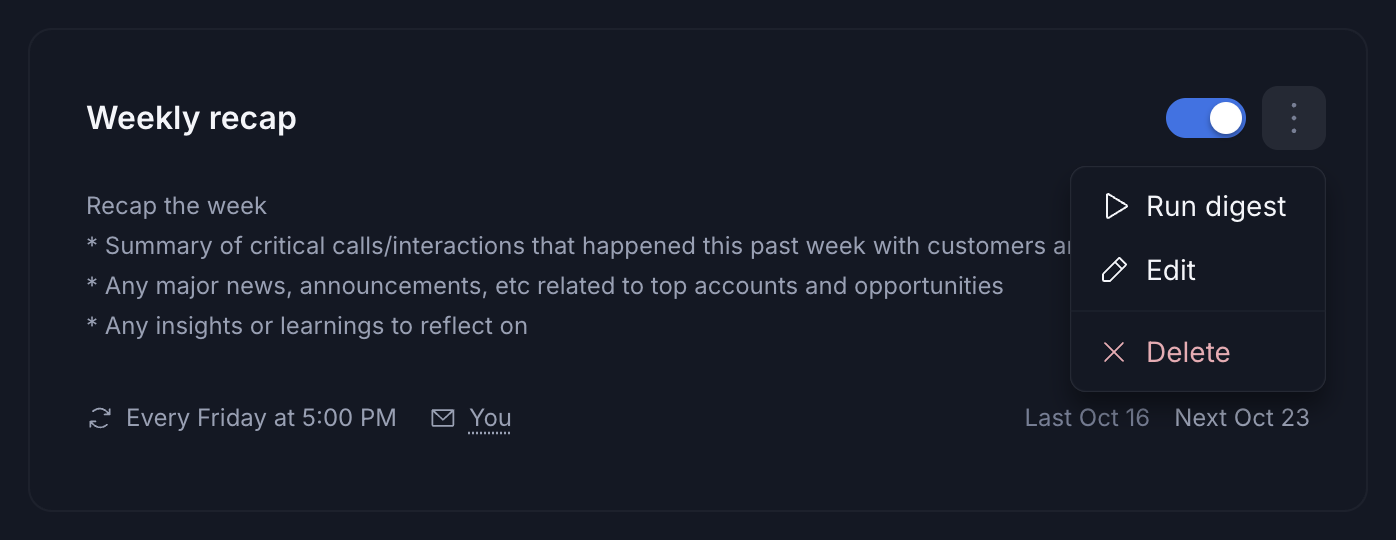The height and width of the screenshot is (540, 1396).
Task: Click the Weekly recap title
Action: (x=192, y=118)
